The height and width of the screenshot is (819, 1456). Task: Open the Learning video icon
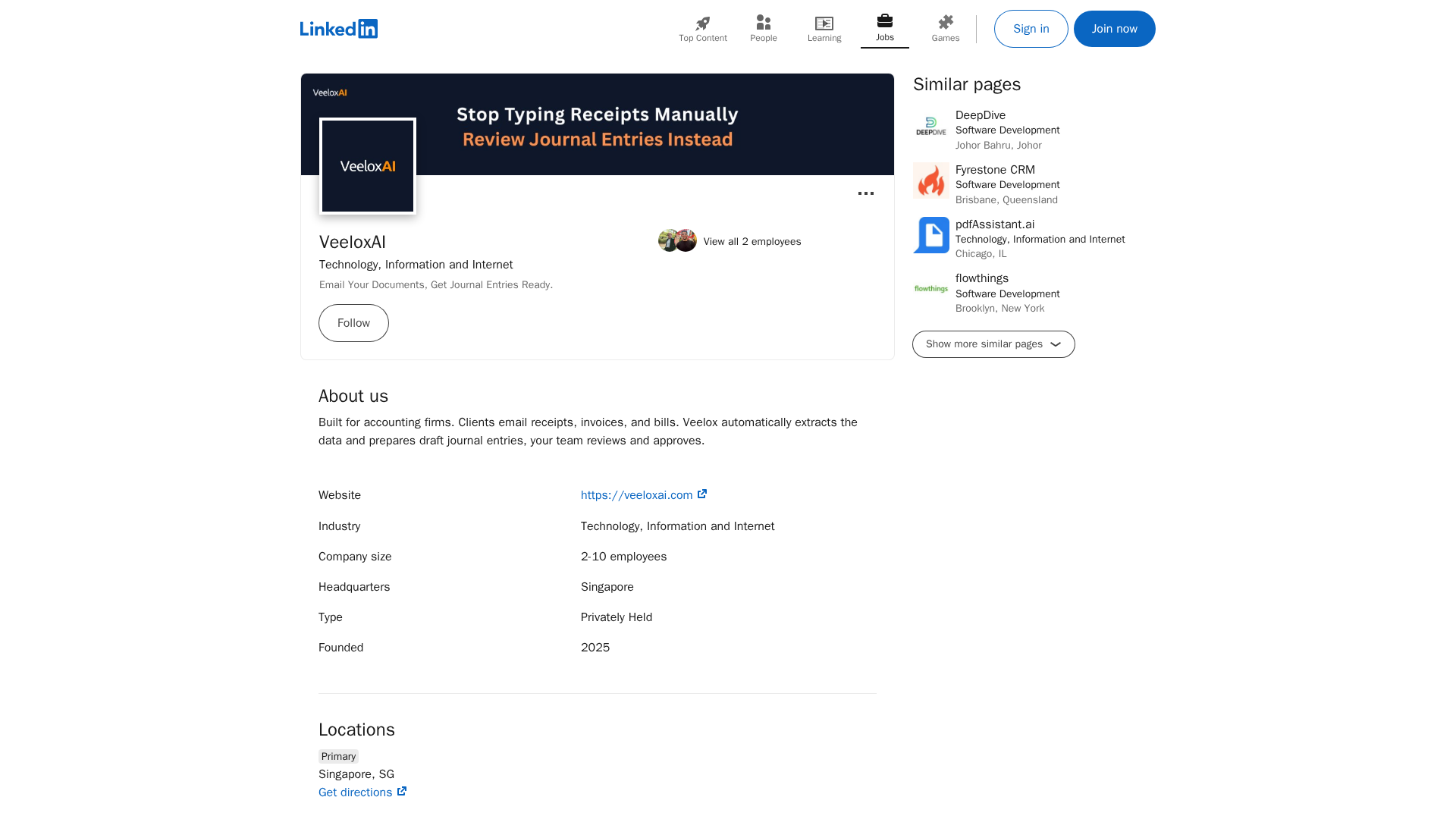pyautogui.click(x=824, y=24)
